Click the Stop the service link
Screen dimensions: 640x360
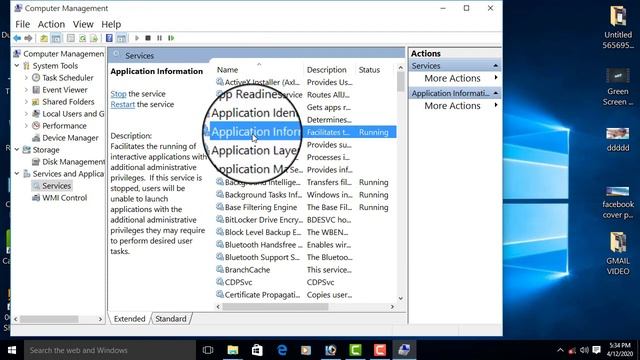pos(118,94)
